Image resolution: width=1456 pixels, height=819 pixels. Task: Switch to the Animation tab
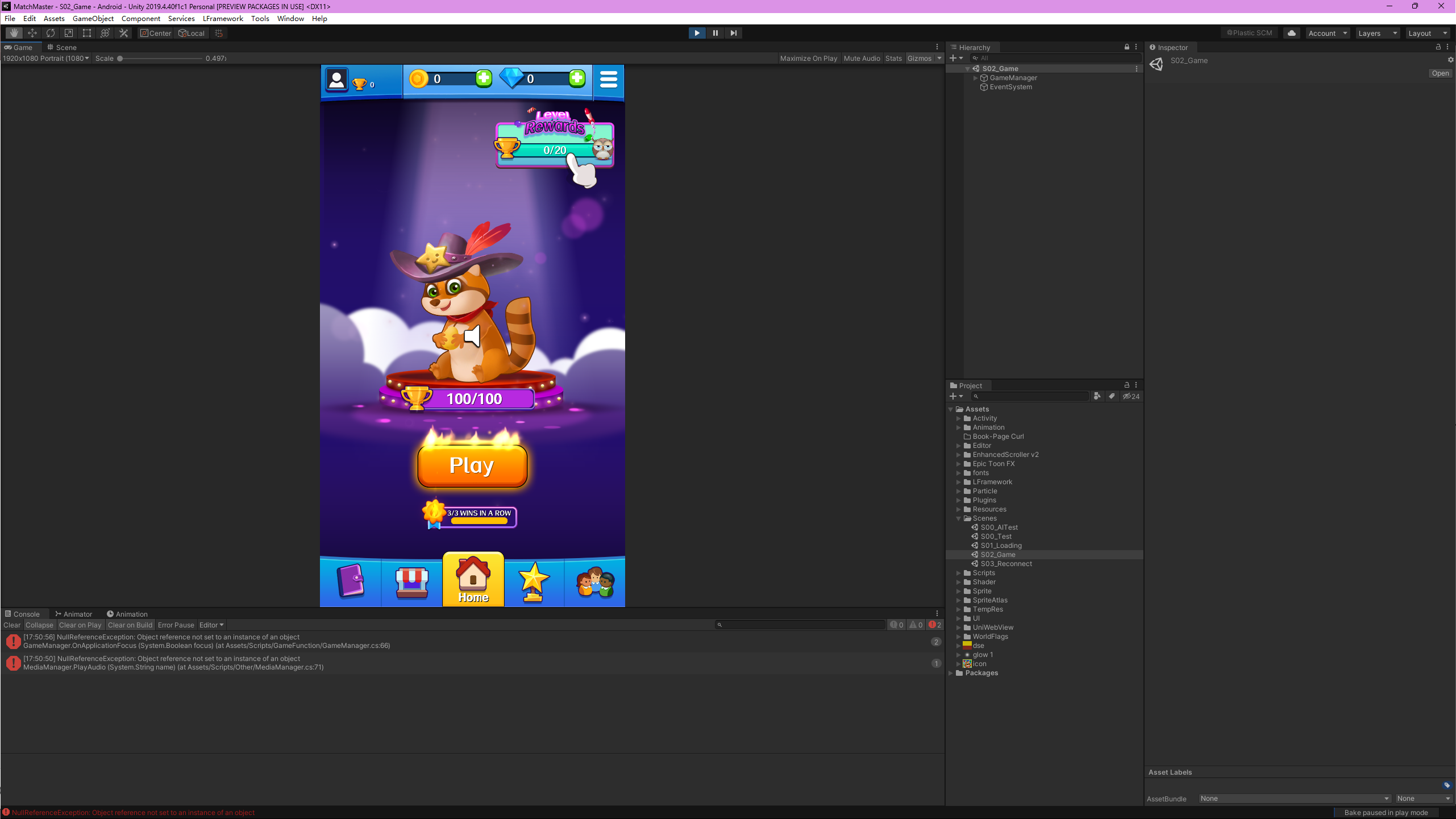127,614
